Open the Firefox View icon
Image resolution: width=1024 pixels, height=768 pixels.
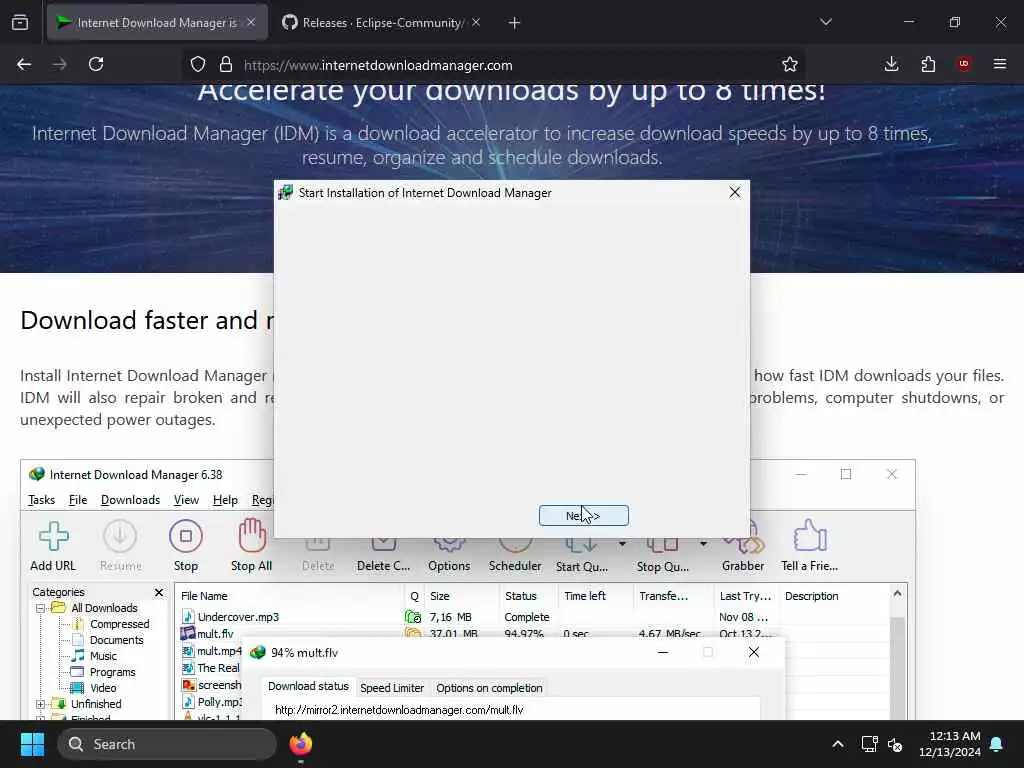[20, 23]
